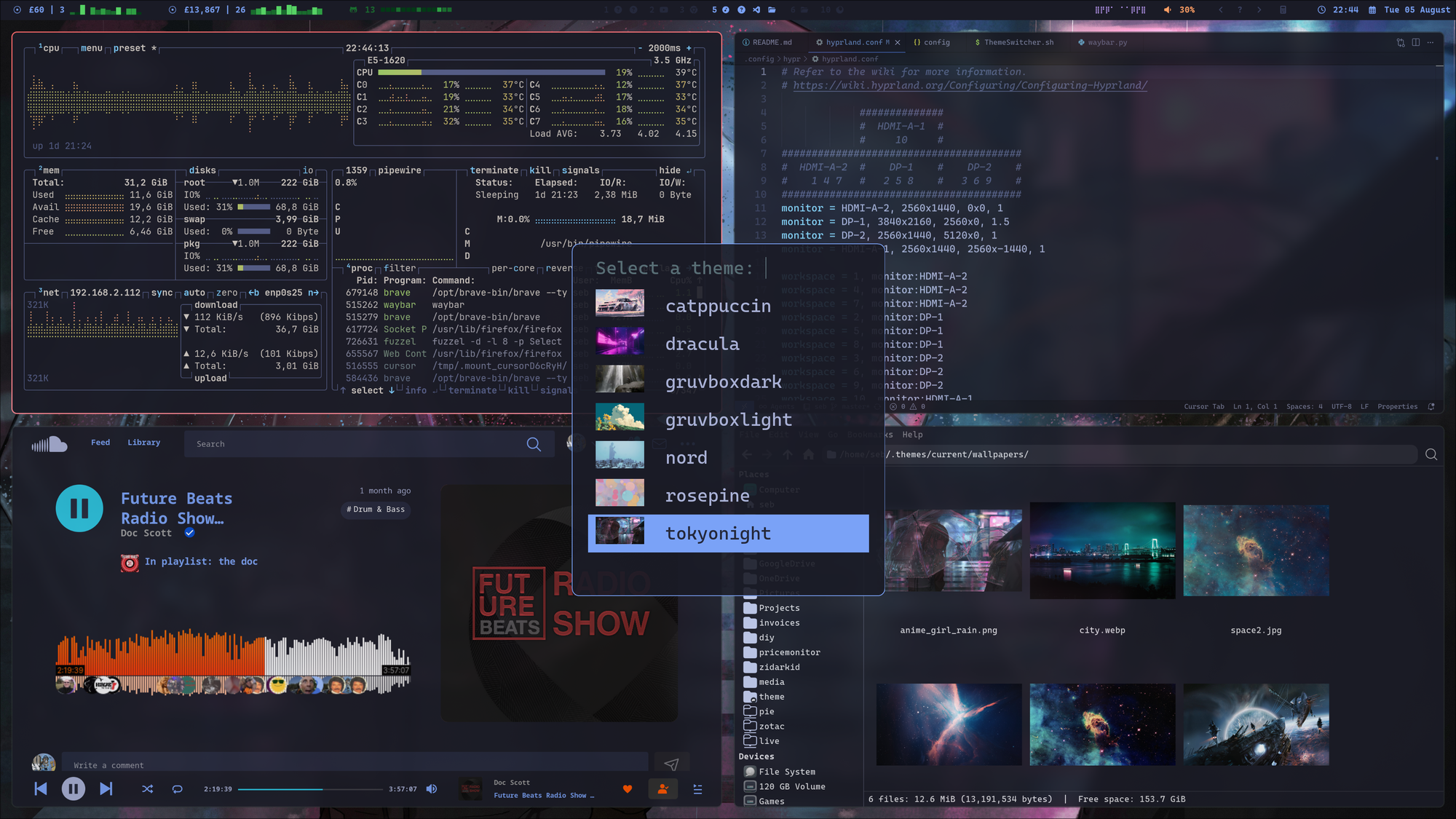Open the city.webp wallpaper thumbnail
This screenshot has height=819, width=1456.
coord(1102,551)
